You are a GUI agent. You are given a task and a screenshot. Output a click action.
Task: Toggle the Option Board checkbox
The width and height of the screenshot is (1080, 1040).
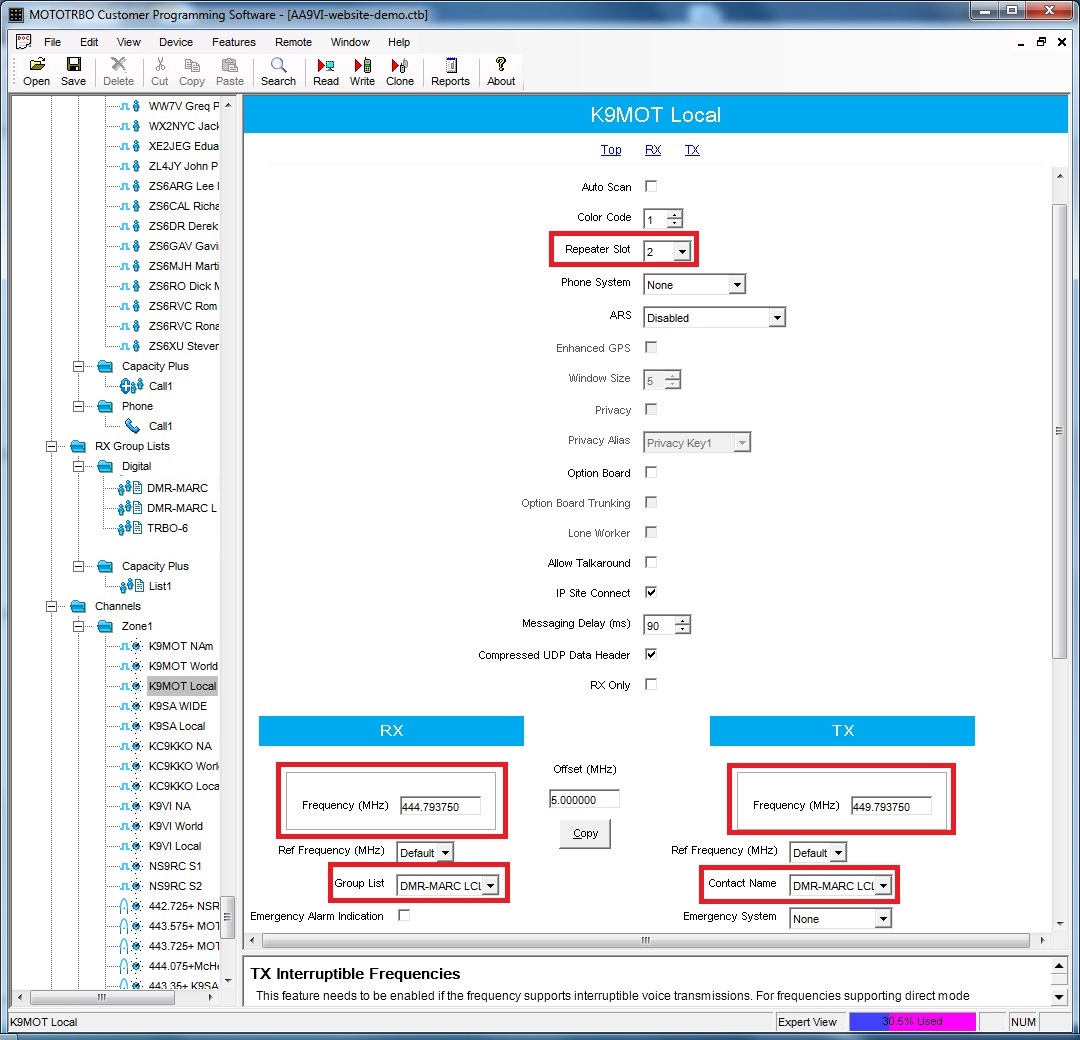coord(651,472)
